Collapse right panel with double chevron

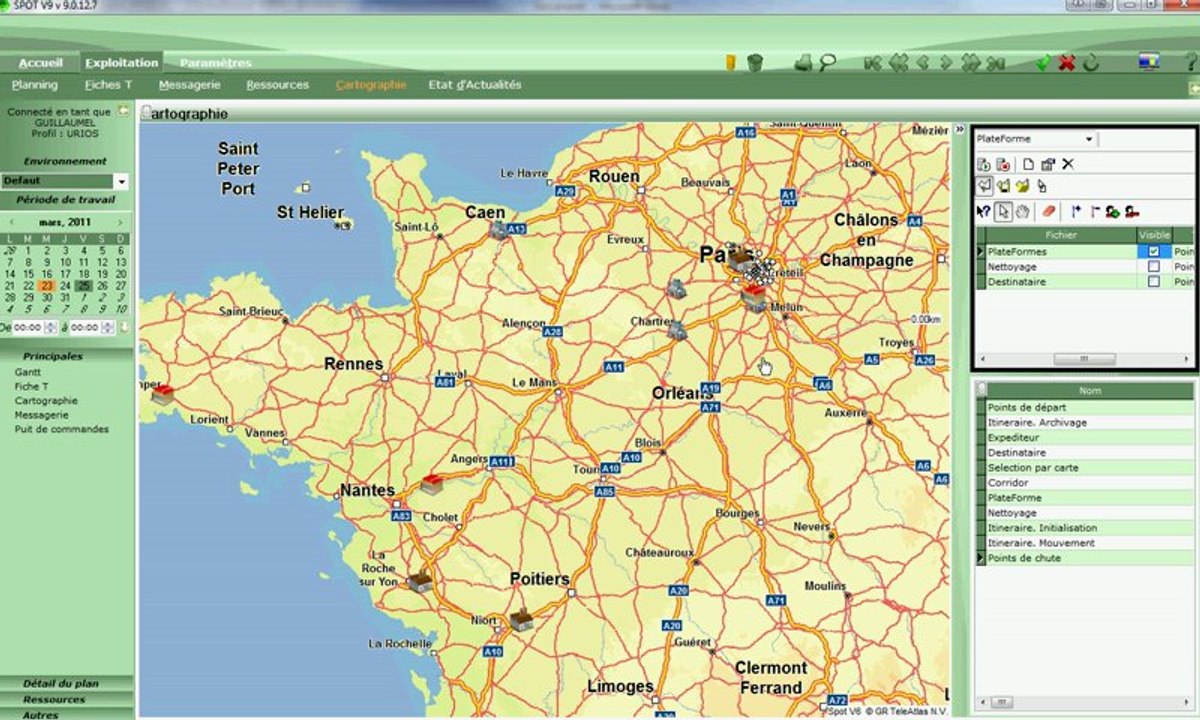960,129
